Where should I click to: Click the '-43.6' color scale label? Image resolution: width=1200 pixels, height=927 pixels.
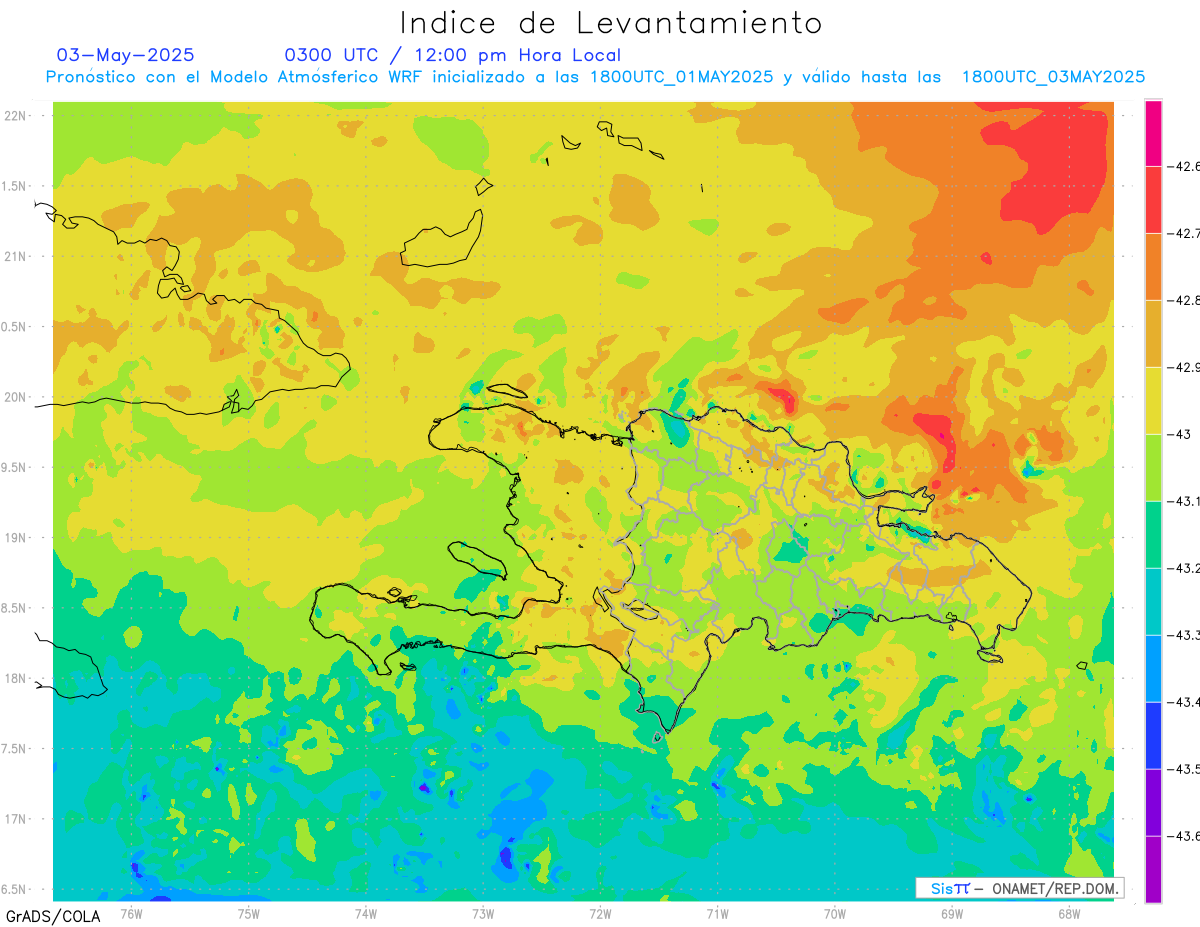[x=1184, y=836]
